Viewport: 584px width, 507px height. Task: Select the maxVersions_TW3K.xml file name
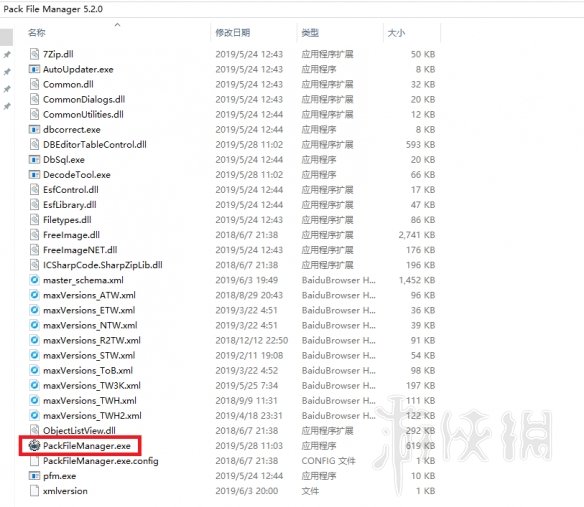pyautogui.click(x=92, y=386)
